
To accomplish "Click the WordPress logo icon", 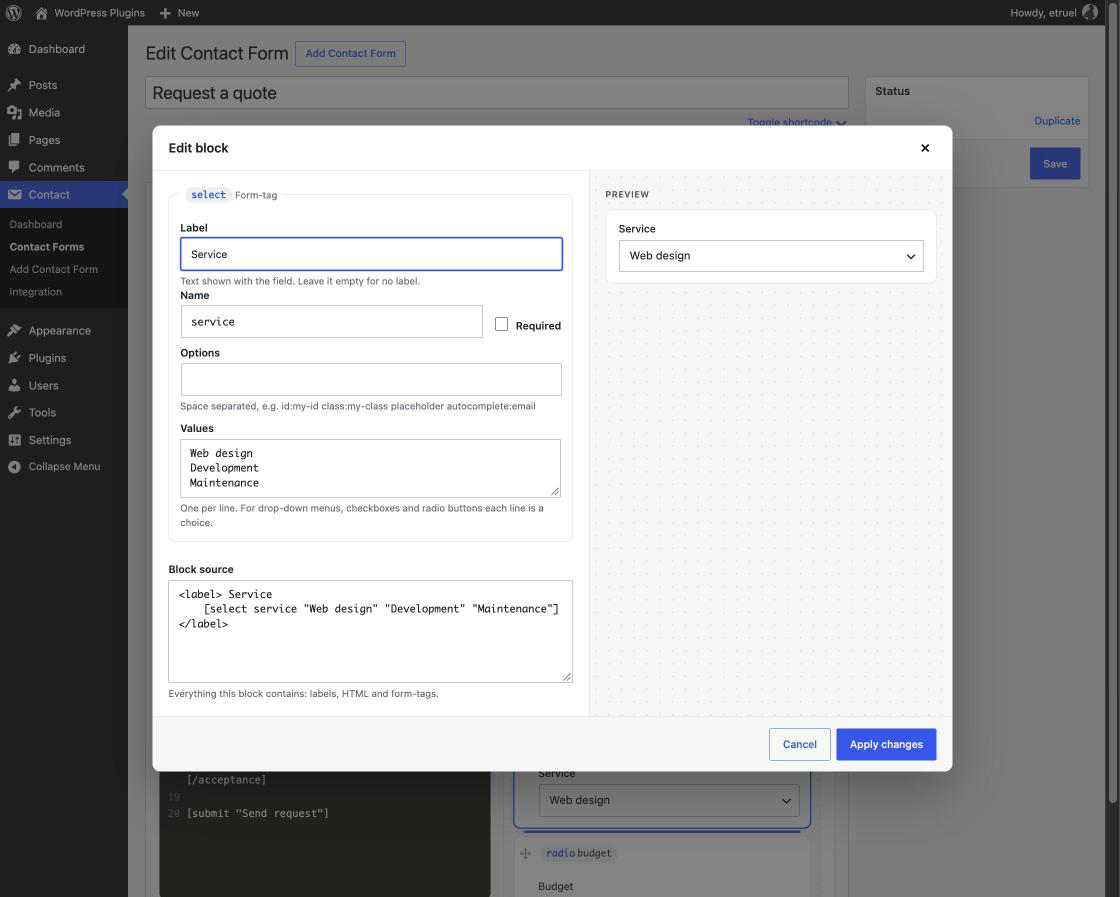I will click(x=14, y=13).
